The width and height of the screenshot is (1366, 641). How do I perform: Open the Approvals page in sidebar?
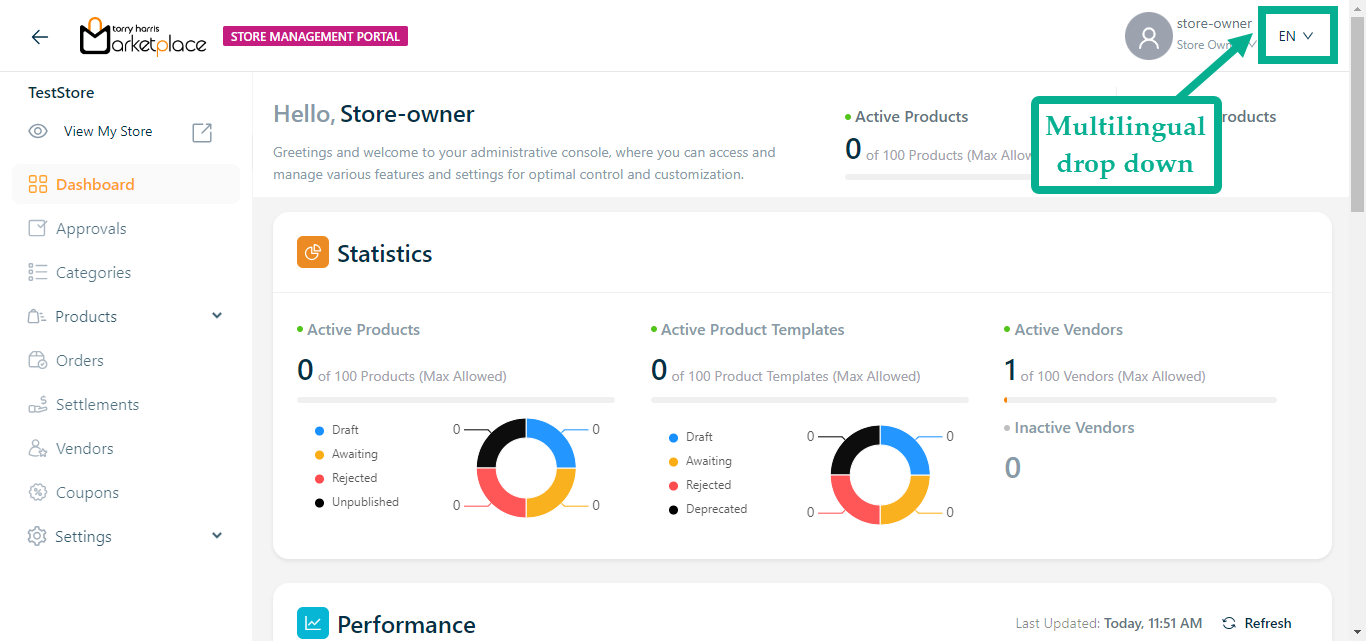[91, 229]
